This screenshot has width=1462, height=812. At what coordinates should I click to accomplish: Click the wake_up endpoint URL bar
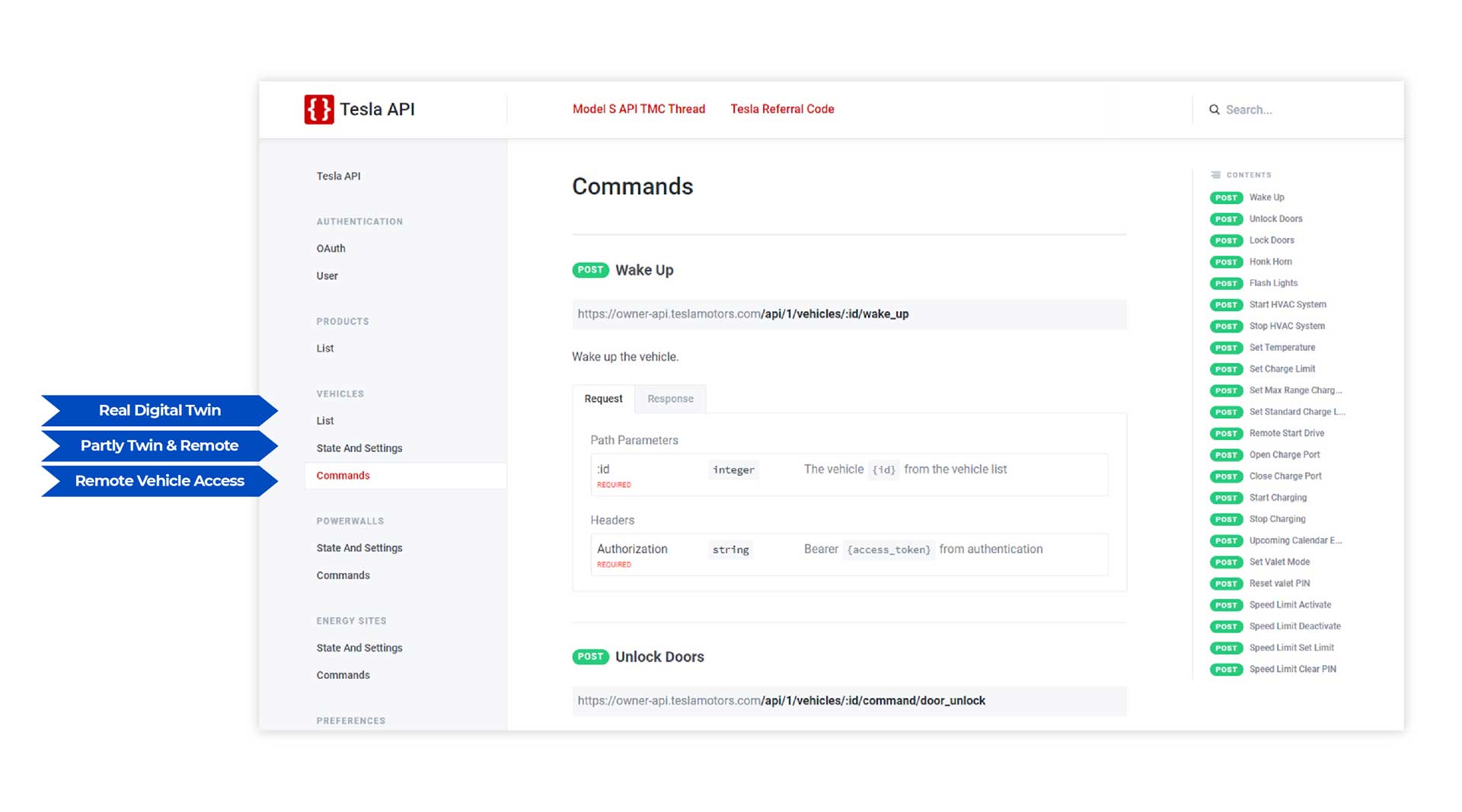pyautogui.click(x=848, y=314)
